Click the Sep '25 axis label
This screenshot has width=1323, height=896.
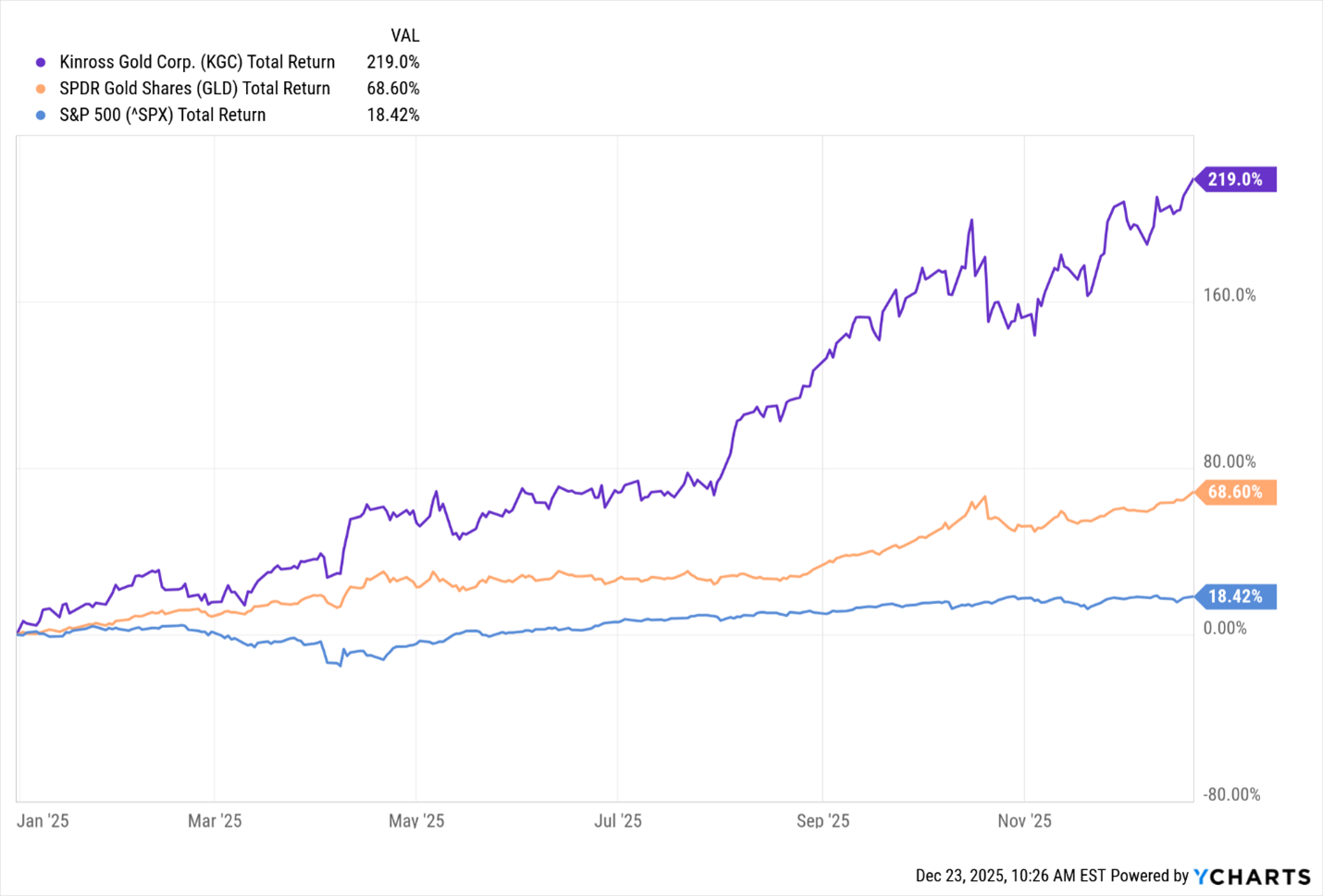point(822,821)
